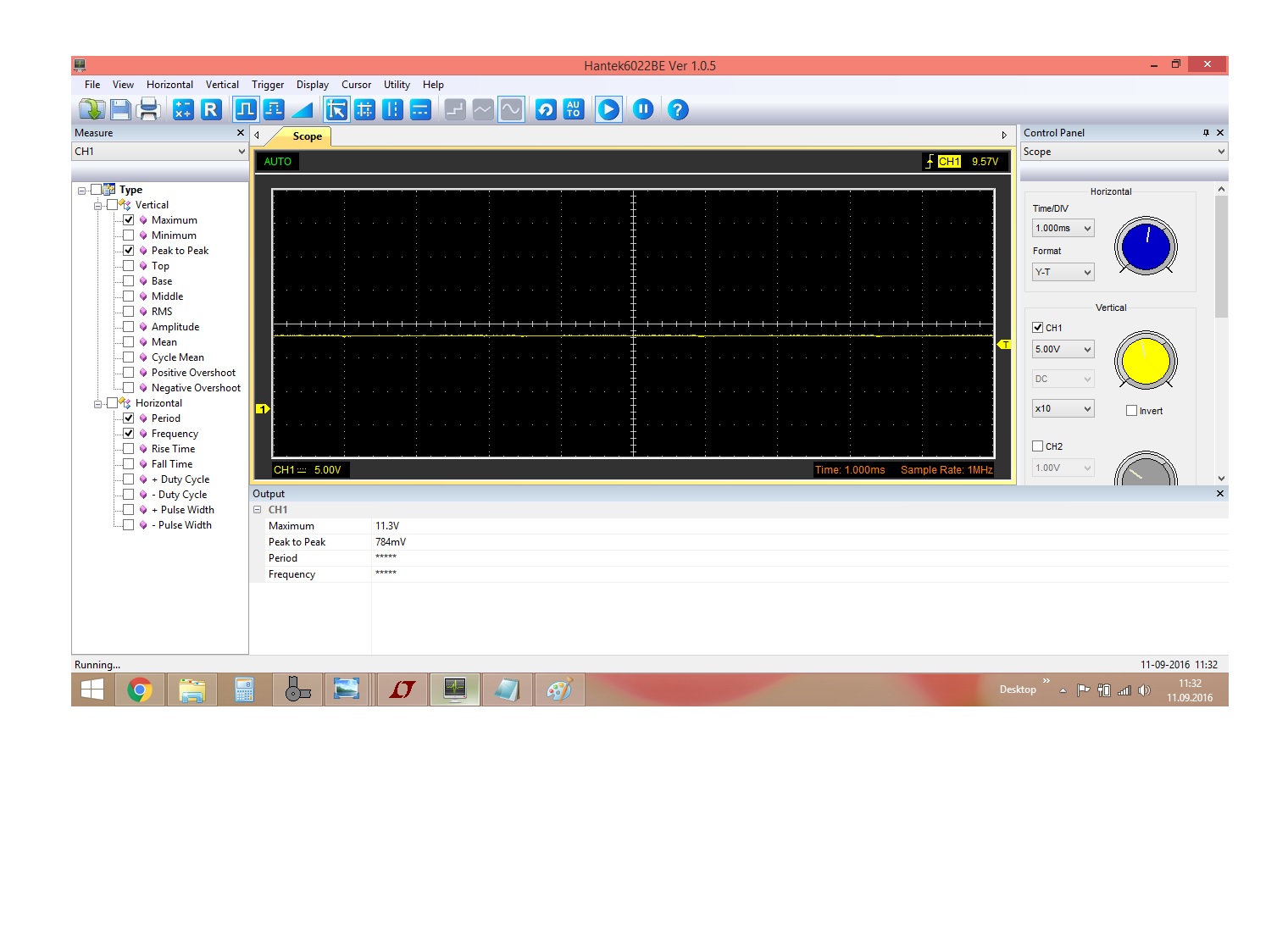Select the vertical cursor lines icon
This screenshot has width=1288, height=936.
392,109
